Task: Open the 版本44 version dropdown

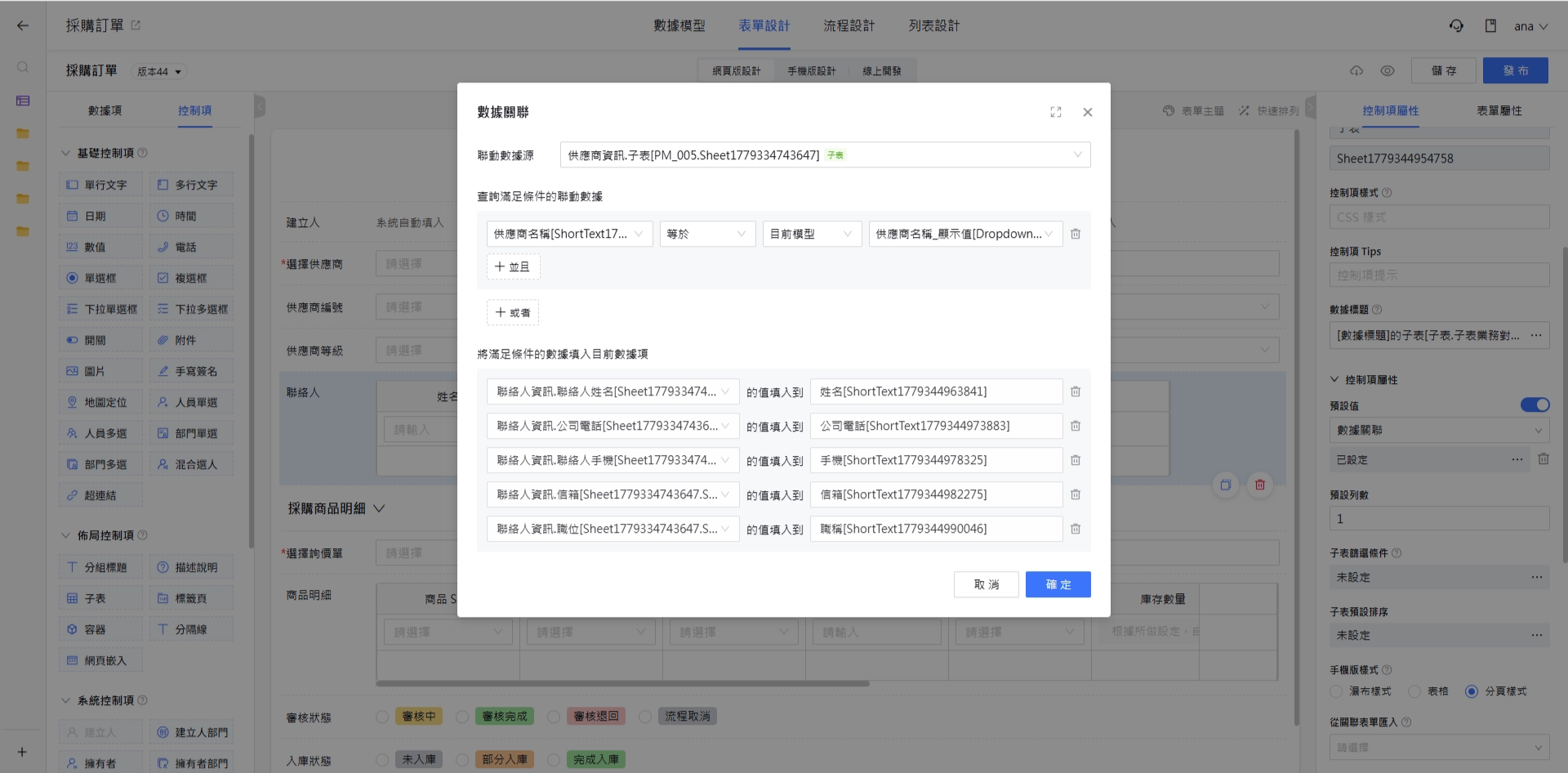Action: [159, 71]
